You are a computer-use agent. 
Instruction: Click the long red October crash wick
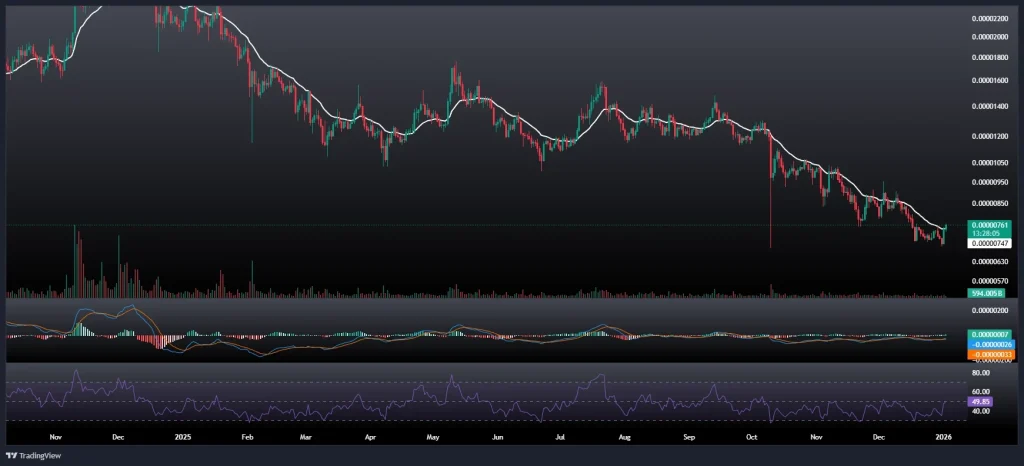tap(770, 215)
